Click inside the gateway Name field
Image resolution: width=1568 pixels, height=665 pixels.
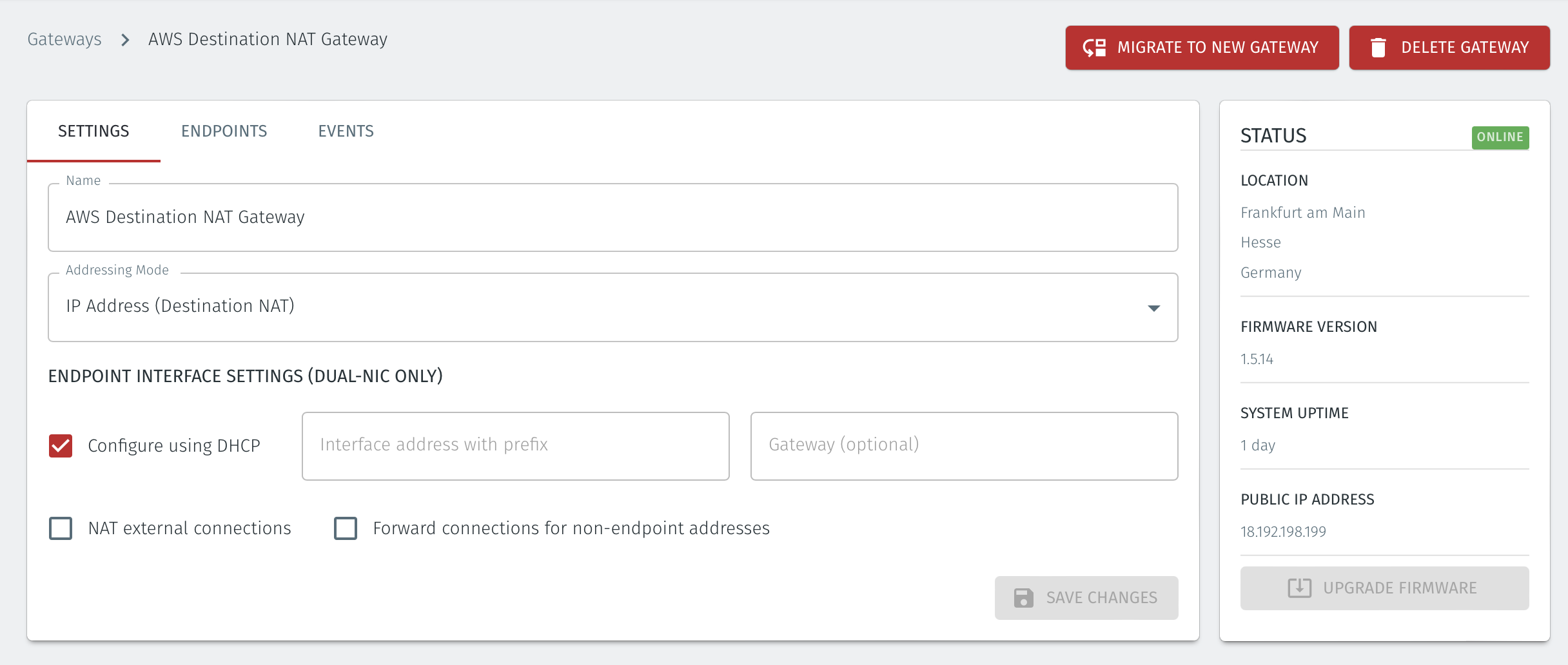[x=612, y=217]
